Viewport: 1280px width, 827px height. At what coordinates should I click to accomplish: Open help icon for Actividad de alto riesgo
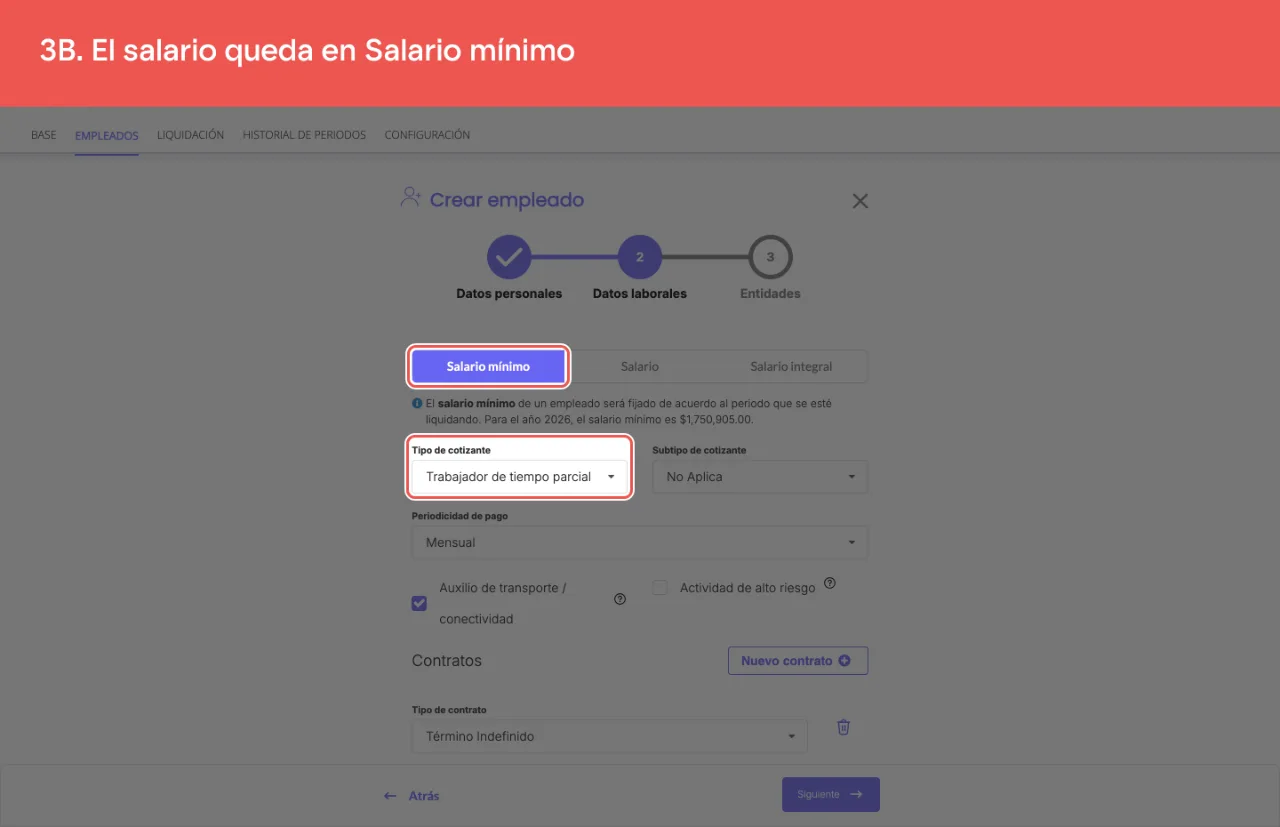(829, 583)
